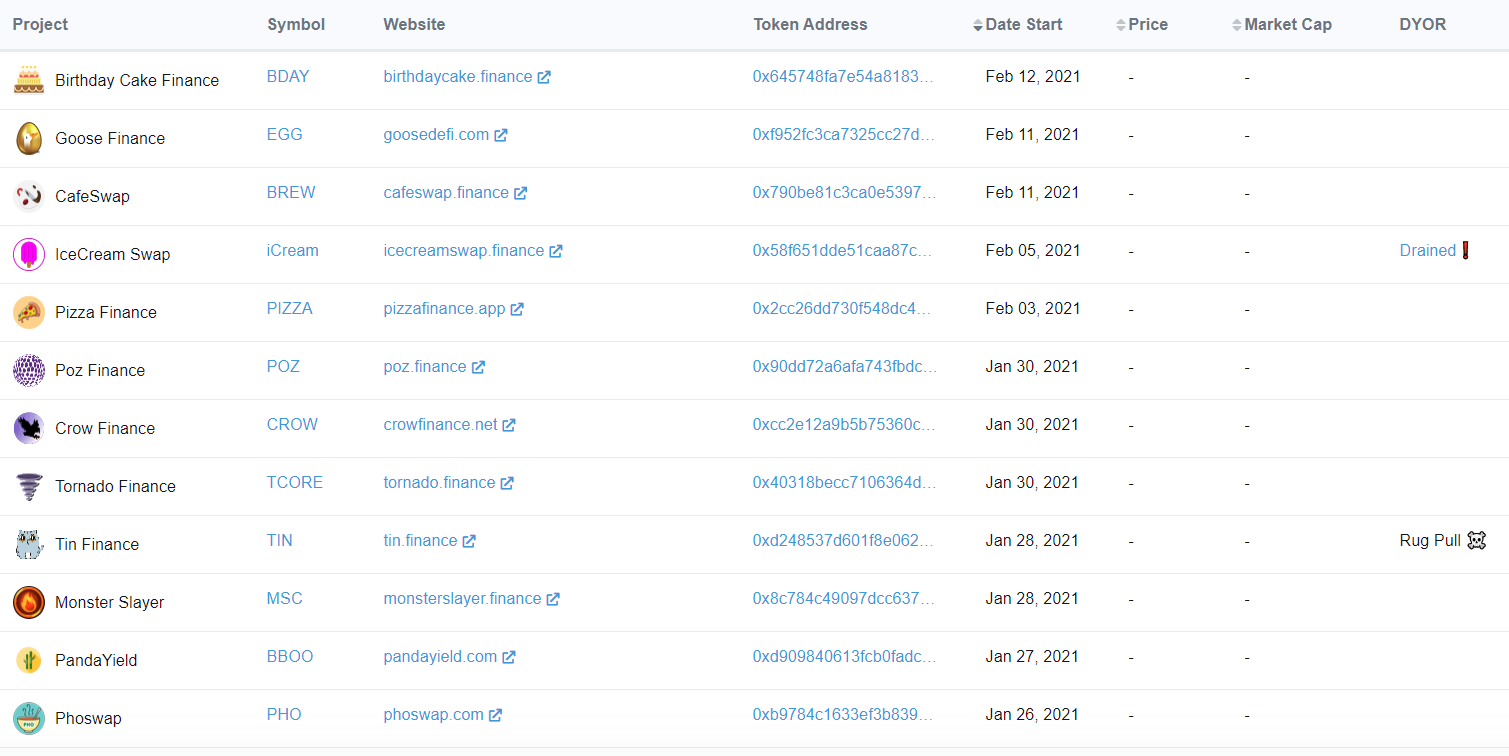Click the Monster Slayer flame icon
Viewport: 1509px width, 756px height.
click(29, 602)
